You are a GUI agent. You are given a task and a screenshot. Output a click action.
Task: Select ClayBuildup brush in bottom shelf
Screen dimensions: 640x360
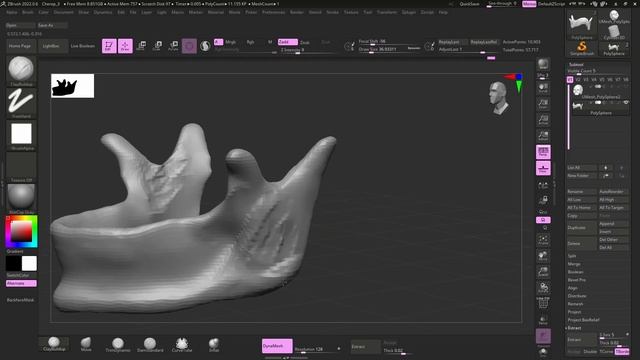(x=53, y=344)
